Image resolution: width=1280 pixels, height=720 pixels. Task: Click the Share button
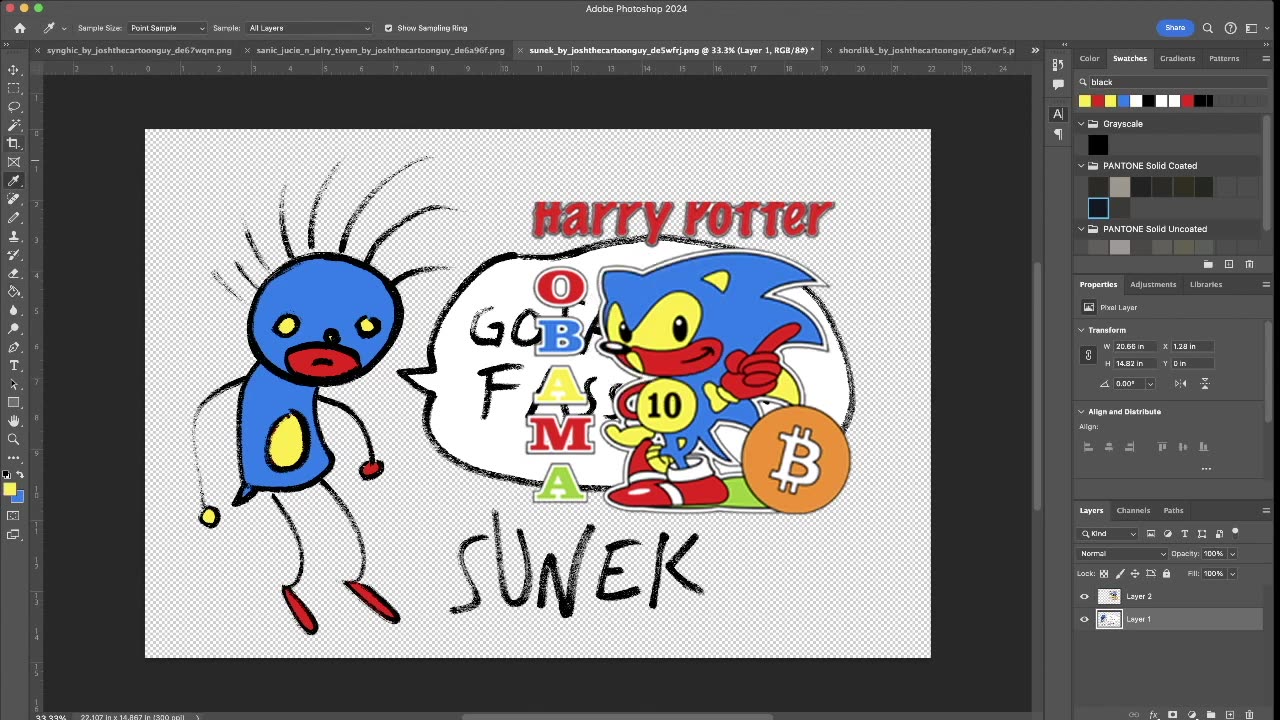coord(1175,28)
